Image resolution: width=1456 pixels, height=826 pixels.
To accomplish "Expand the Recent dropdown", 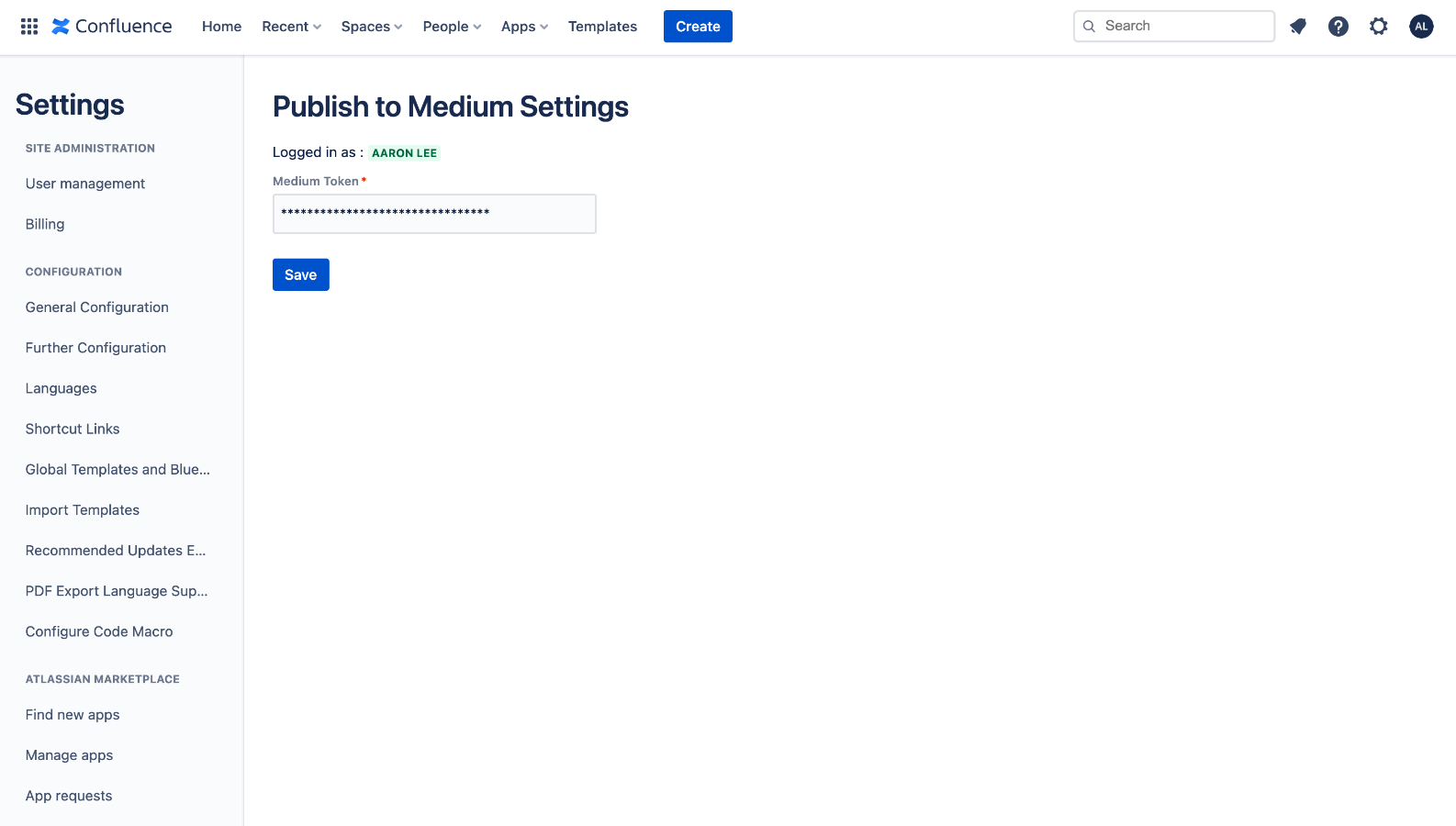I will 291,27.
